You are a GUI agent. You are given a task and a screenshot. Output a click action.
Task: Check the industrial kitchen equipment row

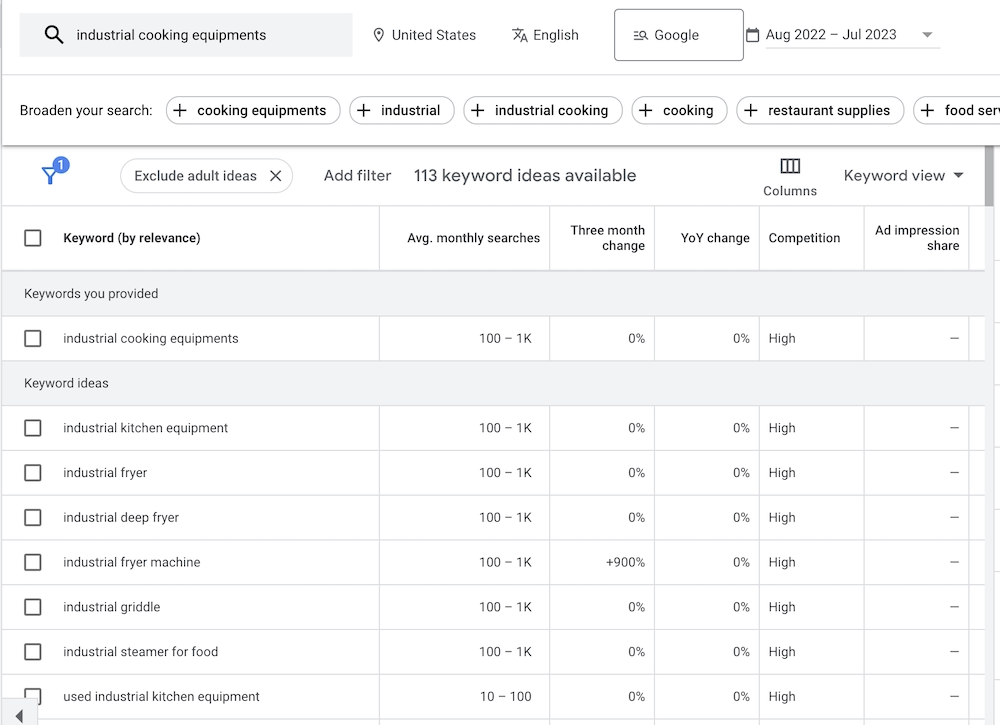pos(33,428)
